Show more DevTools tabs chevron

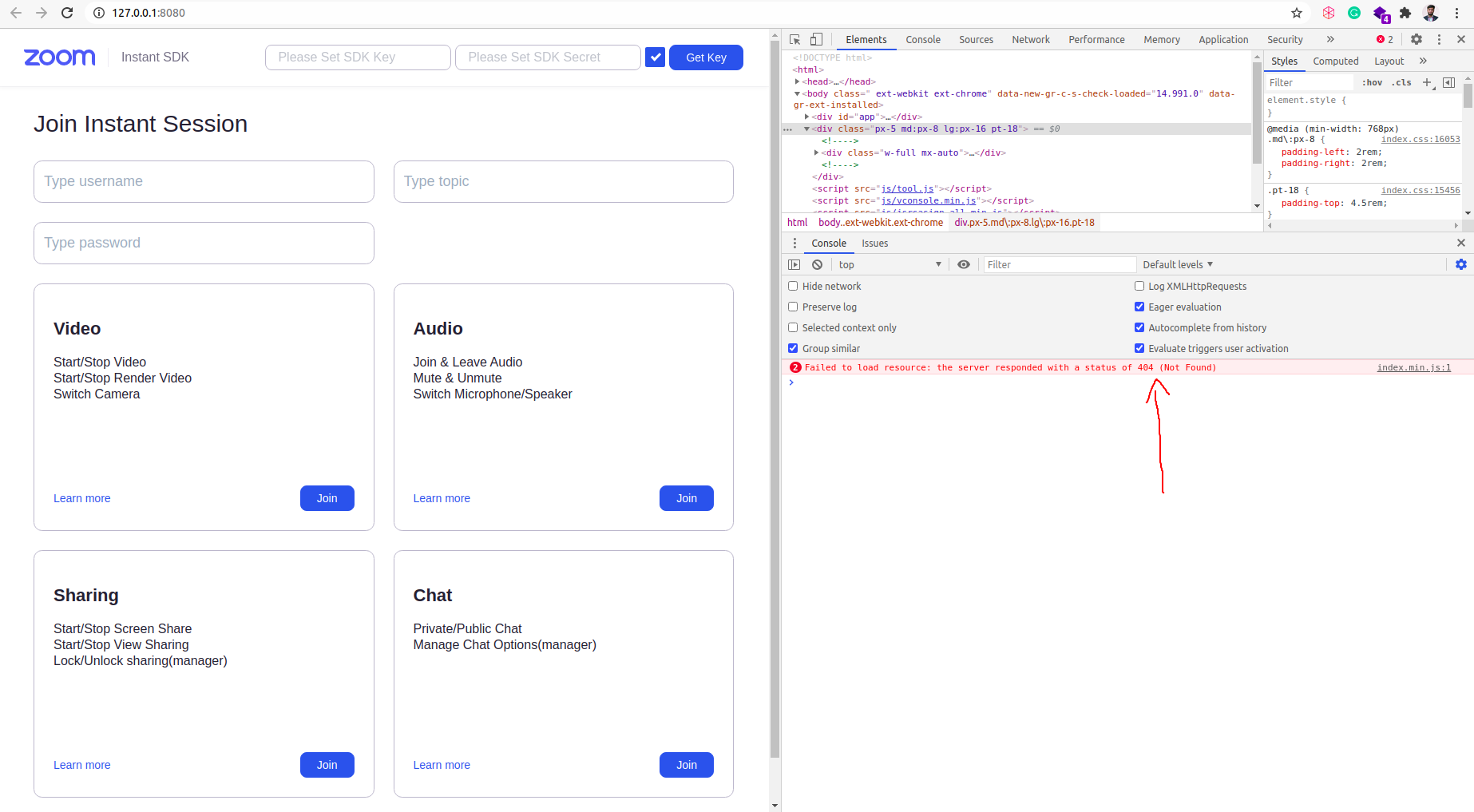pyautogui.click(x=1330, y=39)
